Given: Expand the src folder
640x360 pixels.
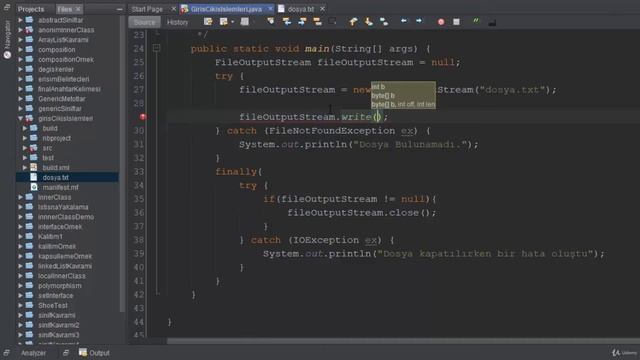Looking at the screenshot, I should [x=25, y=148].
